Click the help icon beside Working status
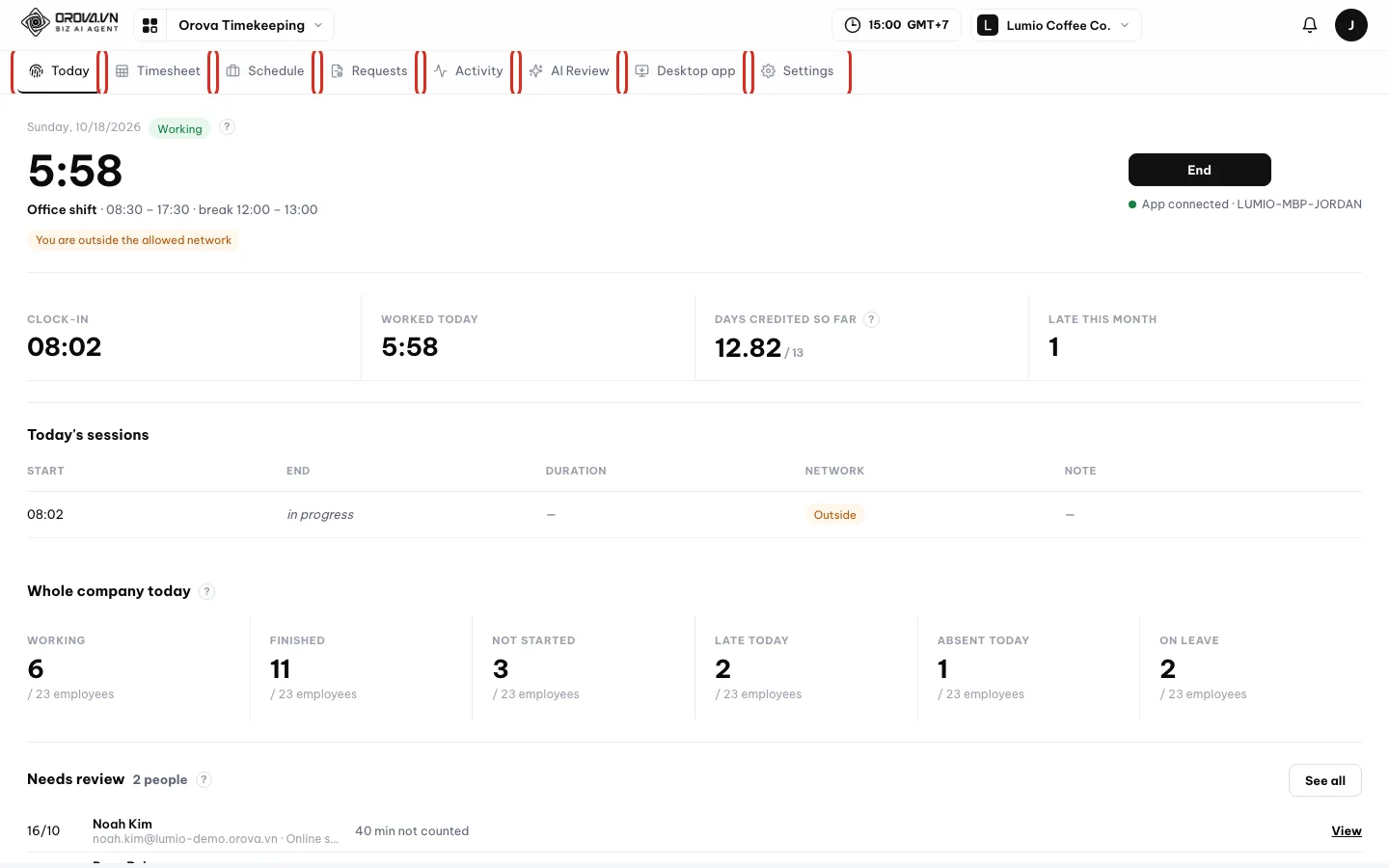 point(227,127)
